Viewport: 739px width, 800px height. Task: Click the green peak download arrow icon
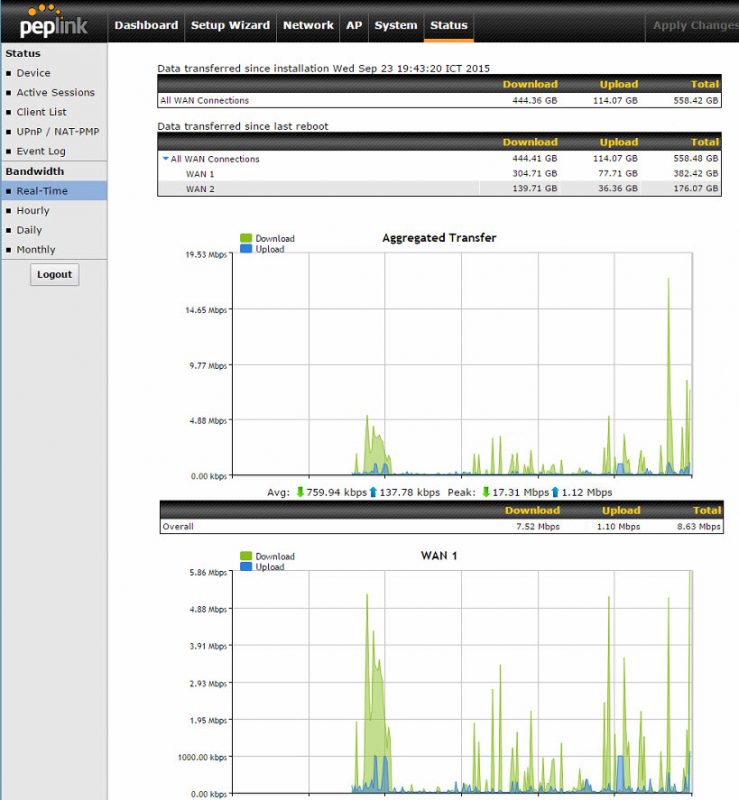tap(486, 492)
